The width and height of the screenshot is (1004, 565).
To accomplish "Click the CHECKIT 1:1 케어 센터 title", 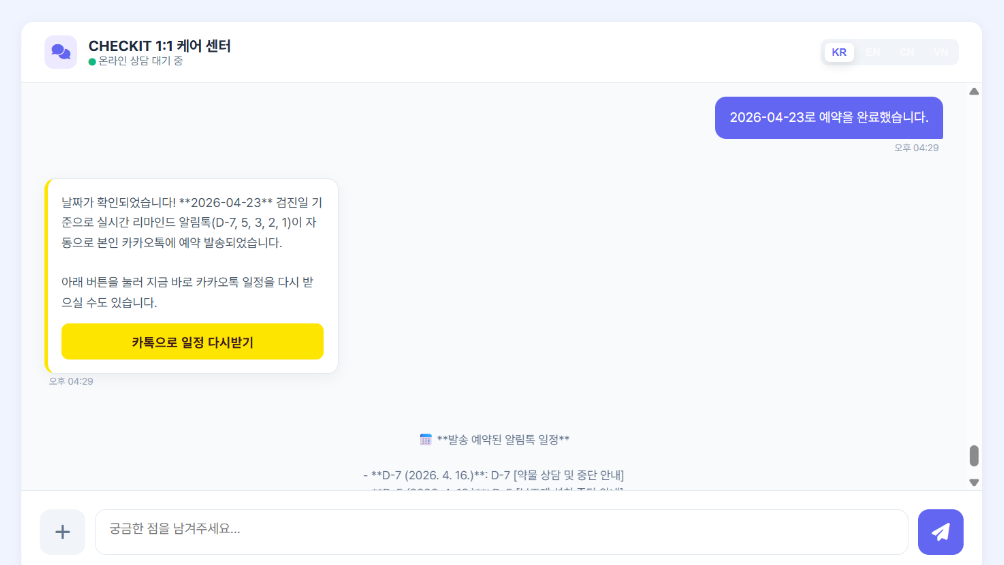I will tap(159, 46).
